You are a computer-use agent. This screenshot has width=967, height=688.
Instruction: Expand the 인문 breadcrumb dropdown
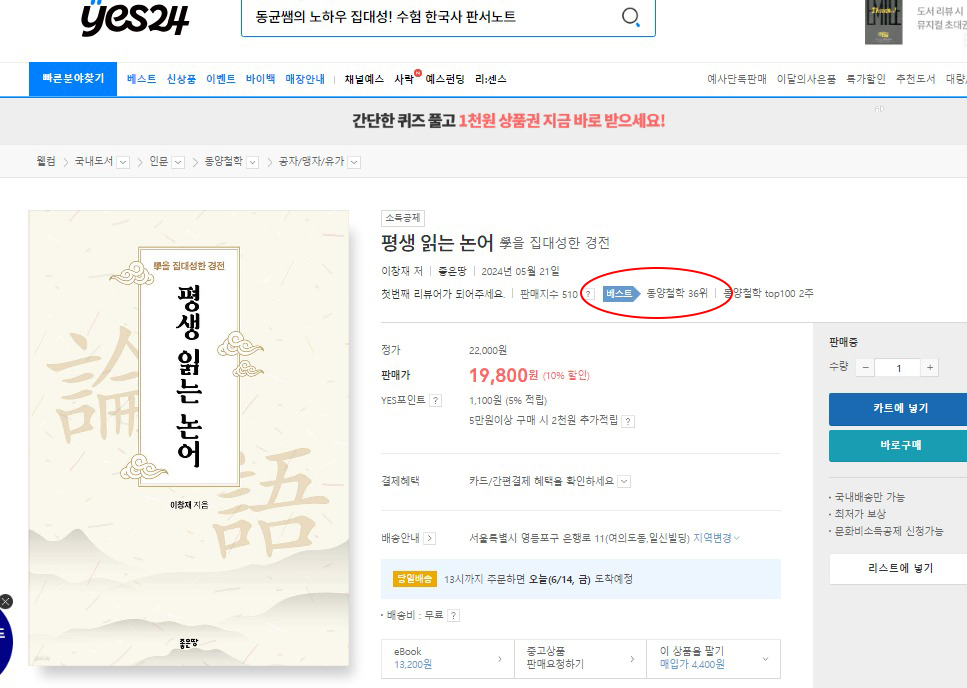178,162
